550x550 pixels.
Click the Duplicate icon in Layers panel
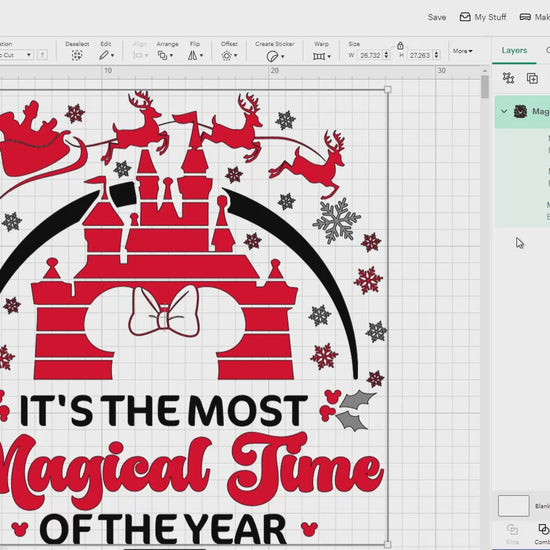(532, 78)
